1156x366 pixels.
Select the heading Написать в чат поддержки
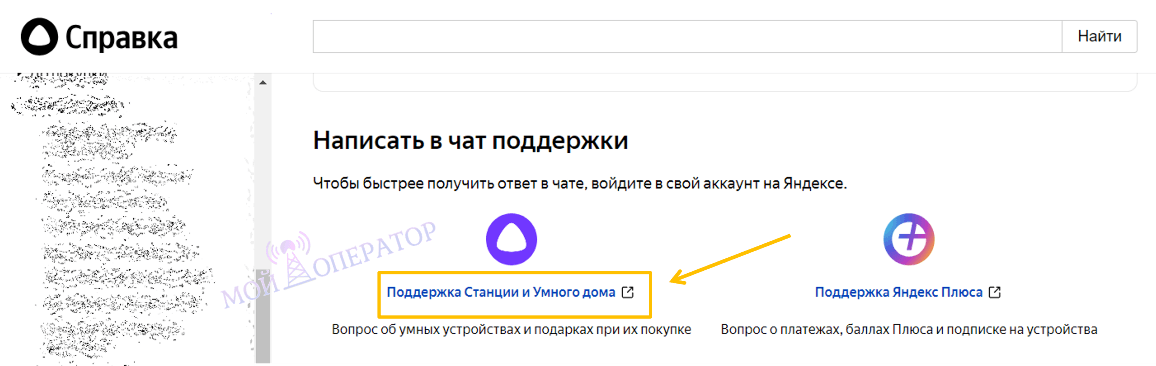pyautogui.click(x=470, y=139)
